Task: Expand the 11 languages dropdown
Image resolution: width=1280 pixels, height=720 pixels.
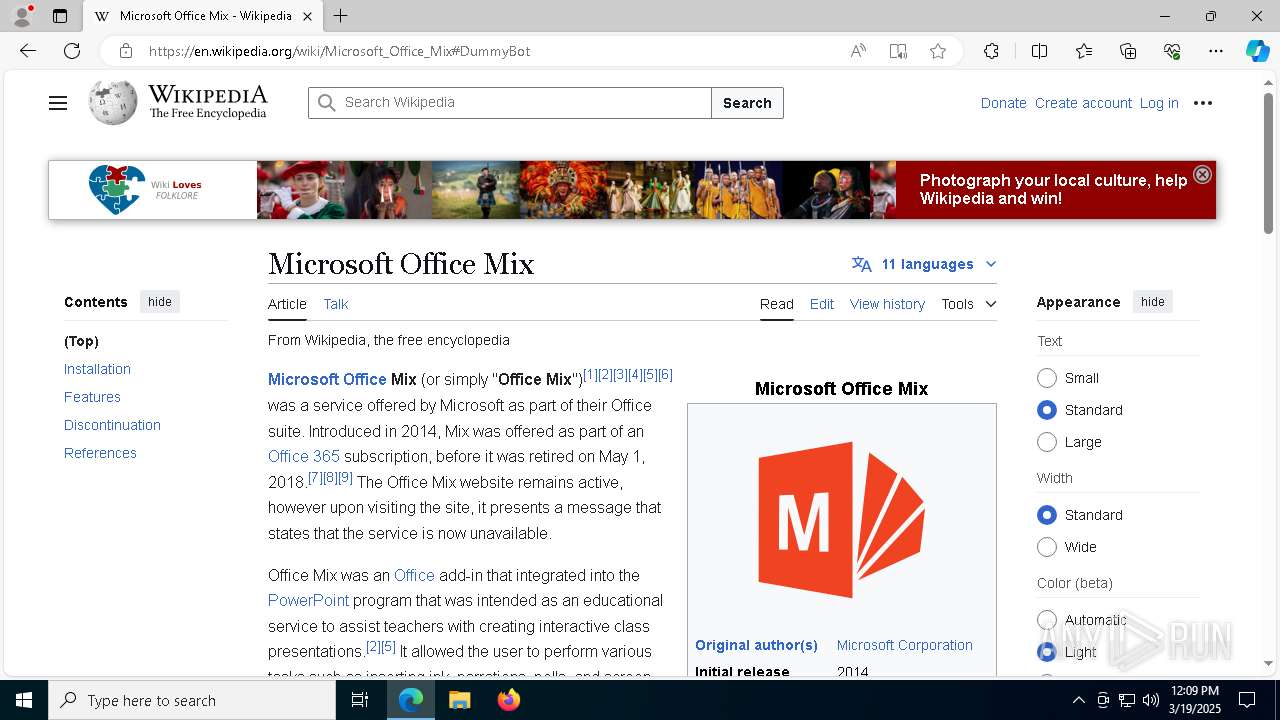Action: (924, 264)
